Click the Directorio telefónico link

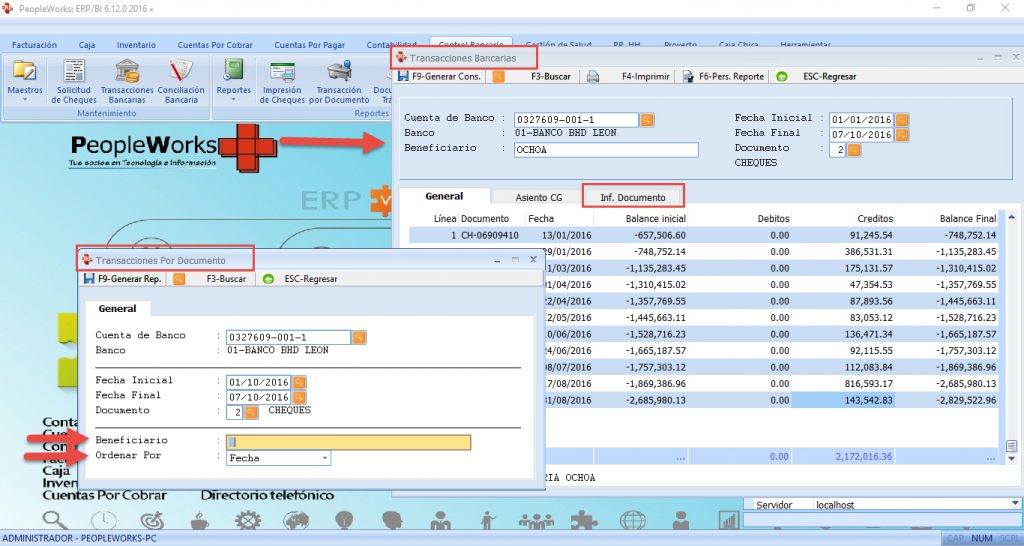point(267,496)
